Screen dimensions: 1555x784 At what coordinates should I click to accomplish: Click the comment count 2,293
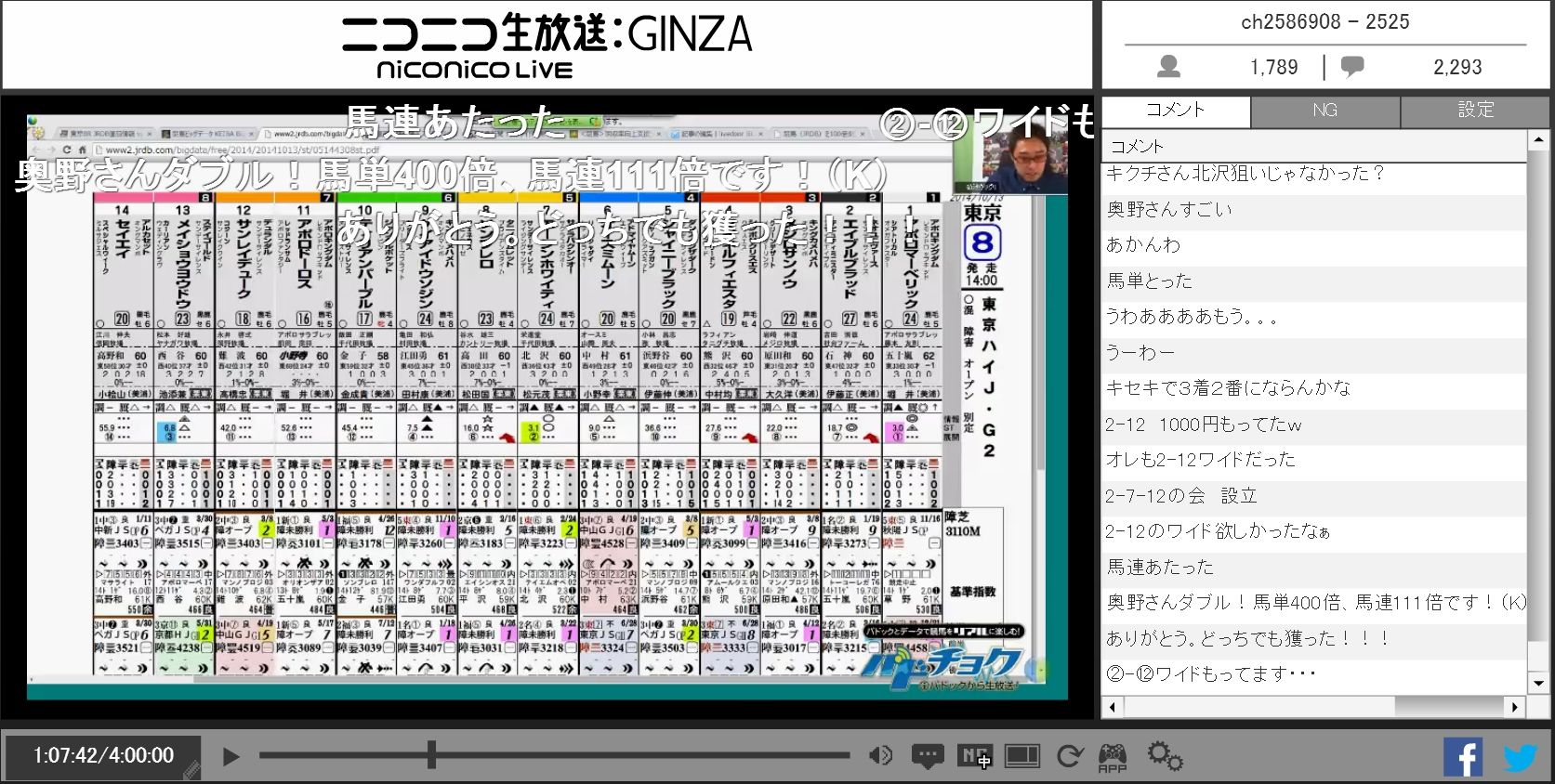1457,67
